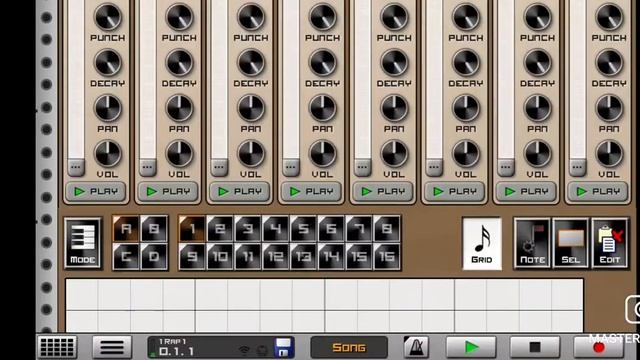The image size is (640, 360).
Task: Switch to Song mode
Action: coord(349,347)
